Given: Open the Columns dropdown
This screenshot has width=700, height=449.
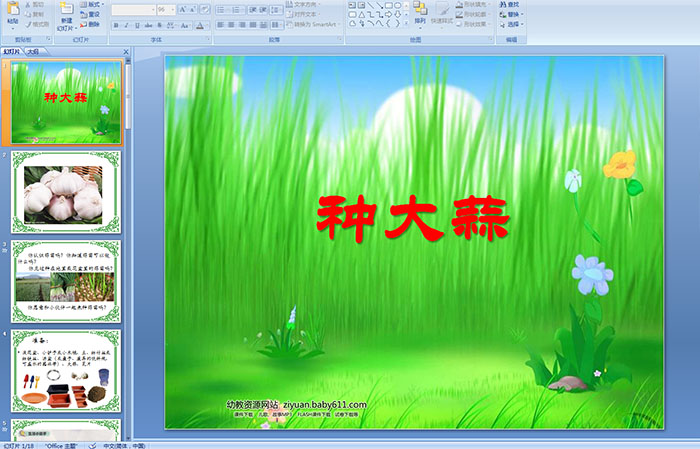Looking at the screenshot, I should tap(276, 25).
